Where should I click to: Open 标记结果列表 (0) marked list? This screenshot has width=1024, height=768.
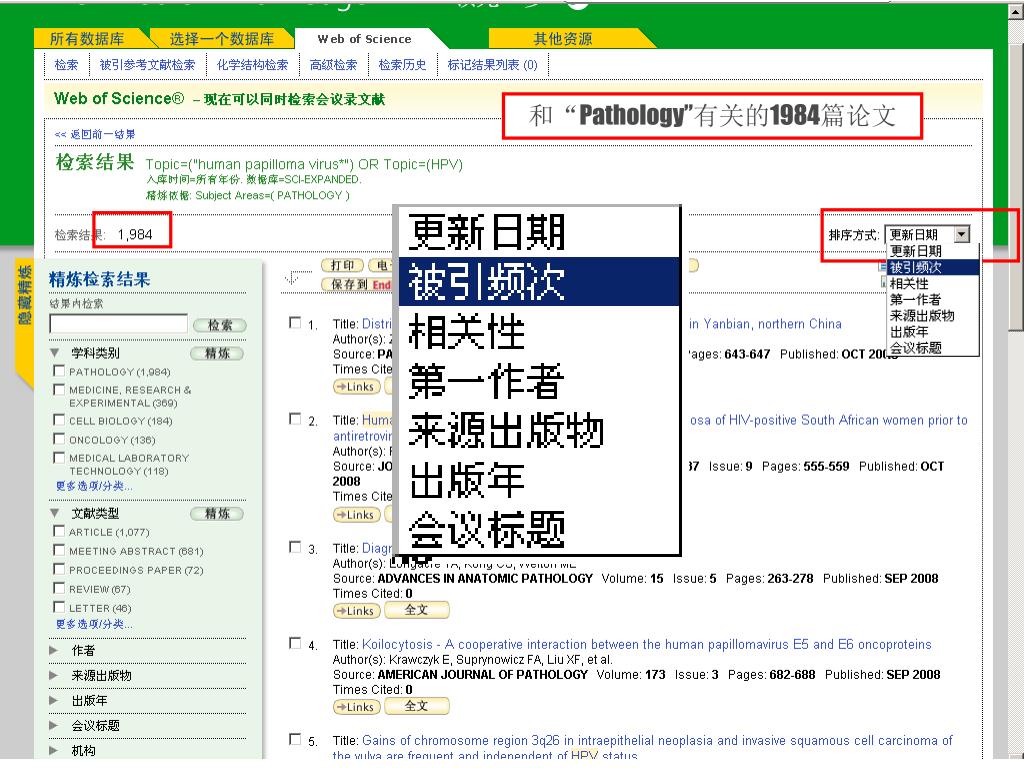pos(492,65)
